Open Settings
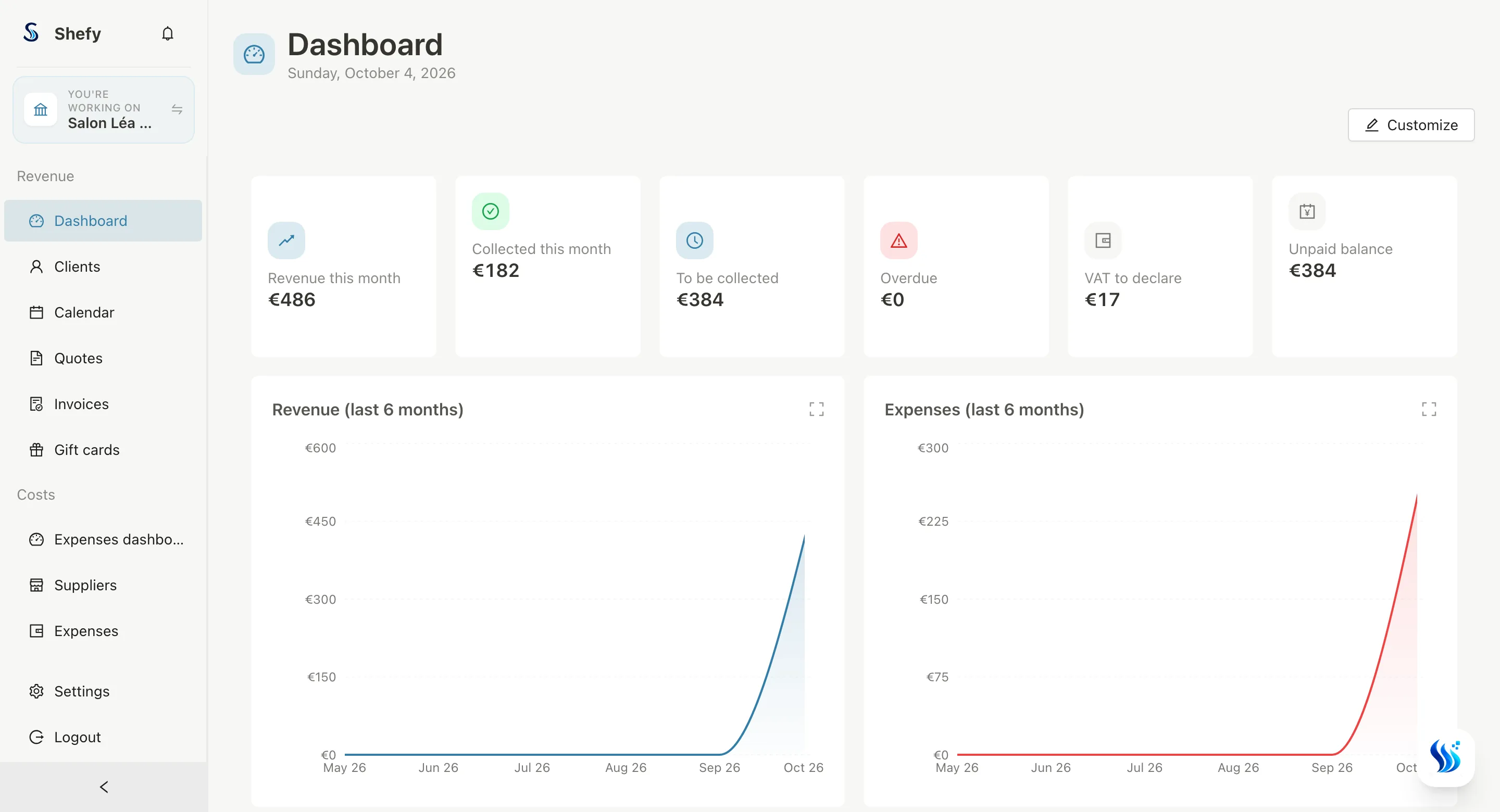Viewport: 1500px width, 812px height. 103,692
